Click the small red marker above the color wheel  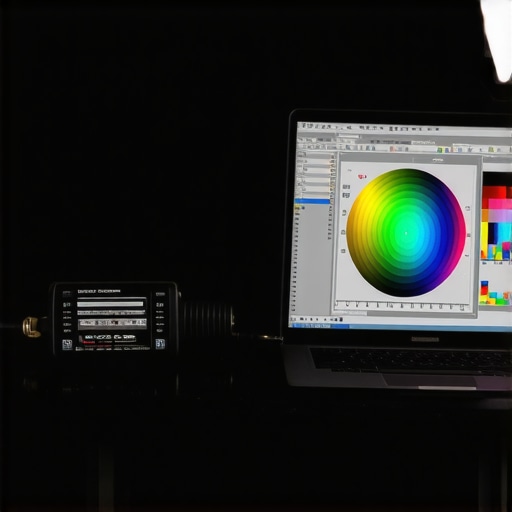(362, 176)
